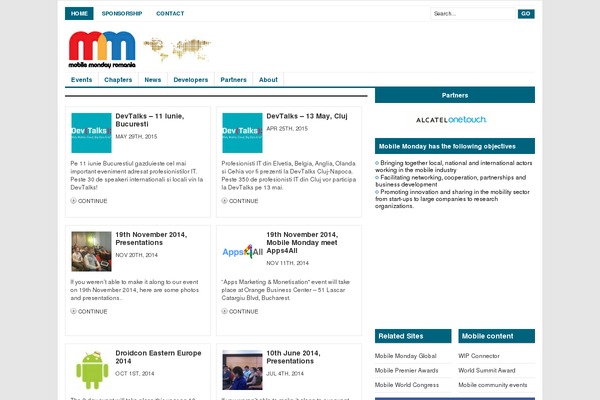This screenshot has width=600, height=400.
Task: Click the Mobile content header
Action: tap(496, 336)
